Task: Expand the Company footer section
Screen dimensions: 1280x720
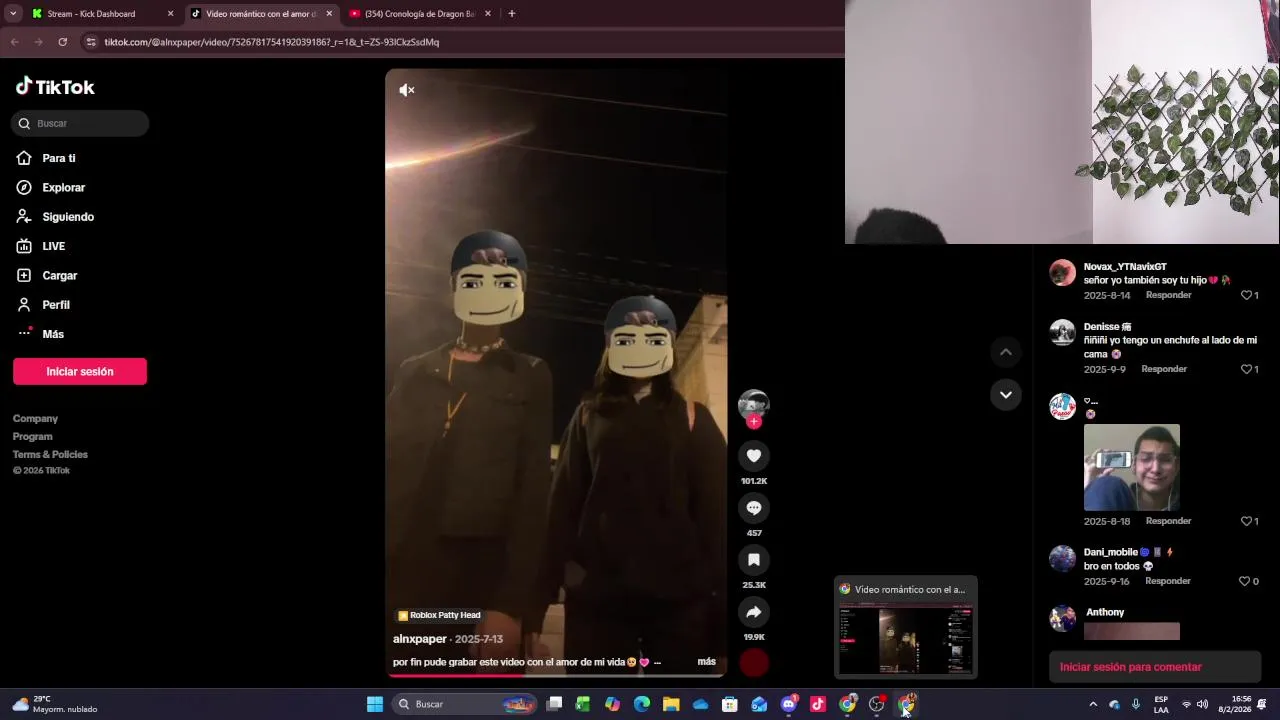Action: tap(35, 419)
